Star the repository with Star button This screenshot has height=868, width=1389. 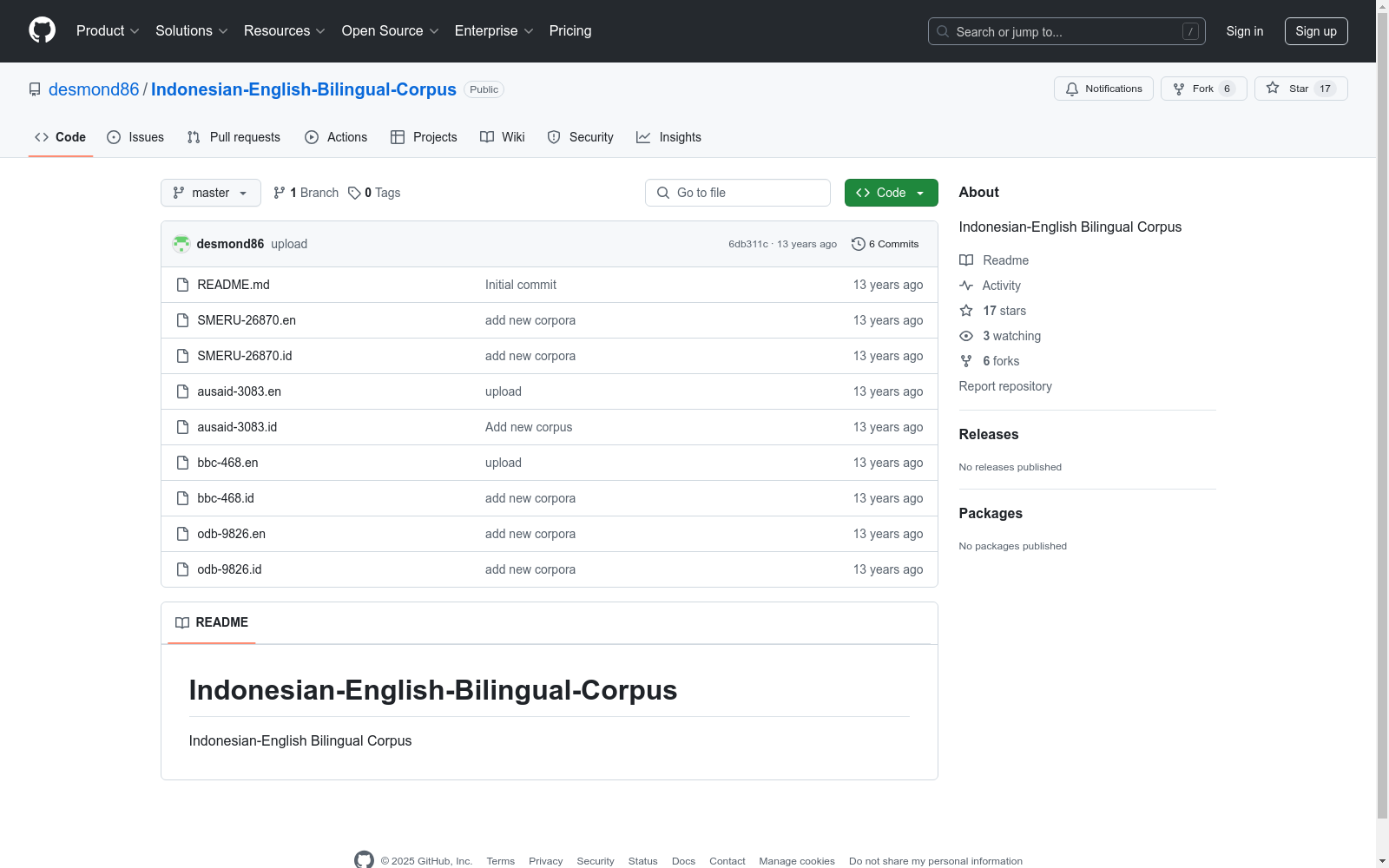point(1300,89)
